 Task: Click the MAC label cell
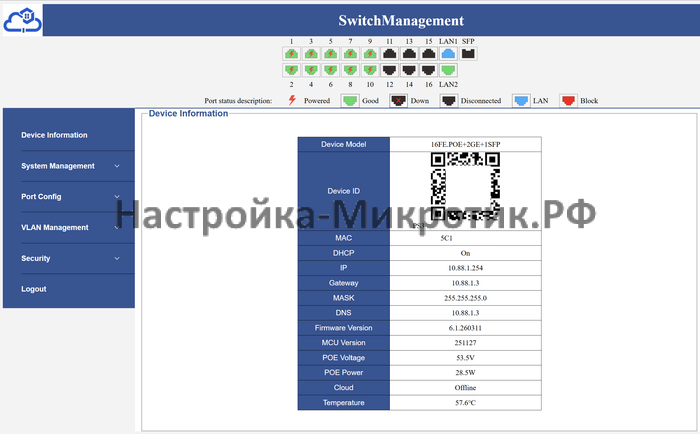click(x=344, y=238)
